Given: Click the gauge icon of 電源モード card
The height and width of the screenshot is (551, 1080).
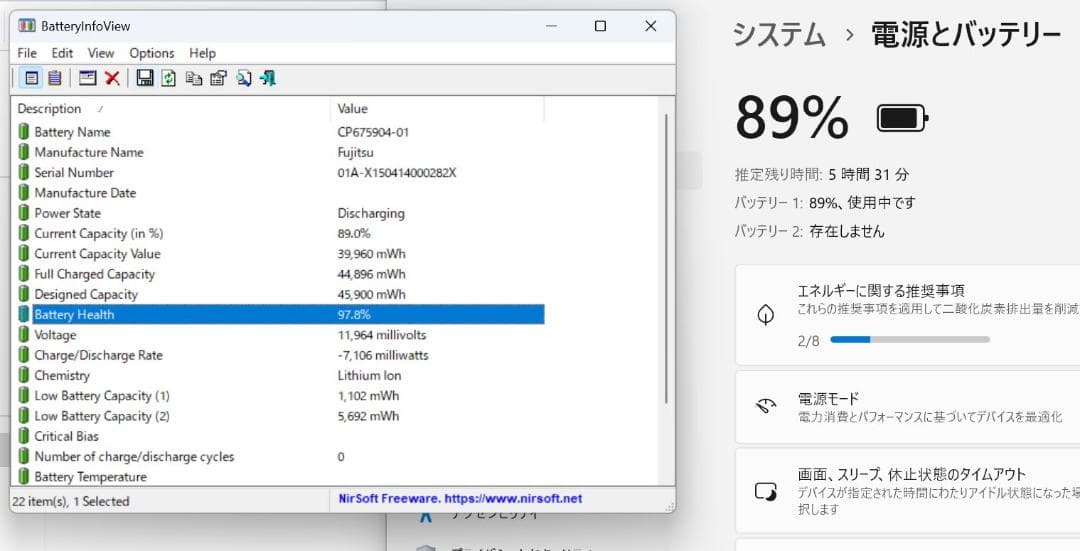Looking at the screenshot, I should coord(766,406).
